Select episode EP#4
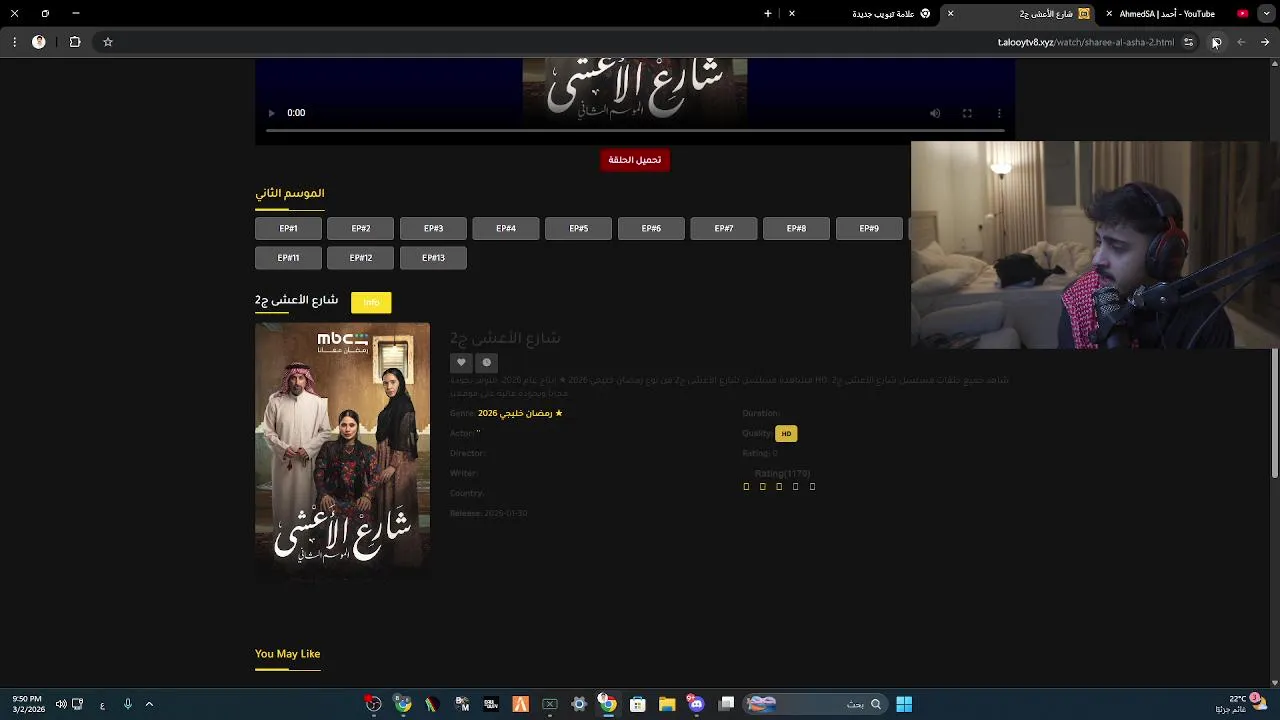The image size is (1280, 720). (x=506, y=229)
